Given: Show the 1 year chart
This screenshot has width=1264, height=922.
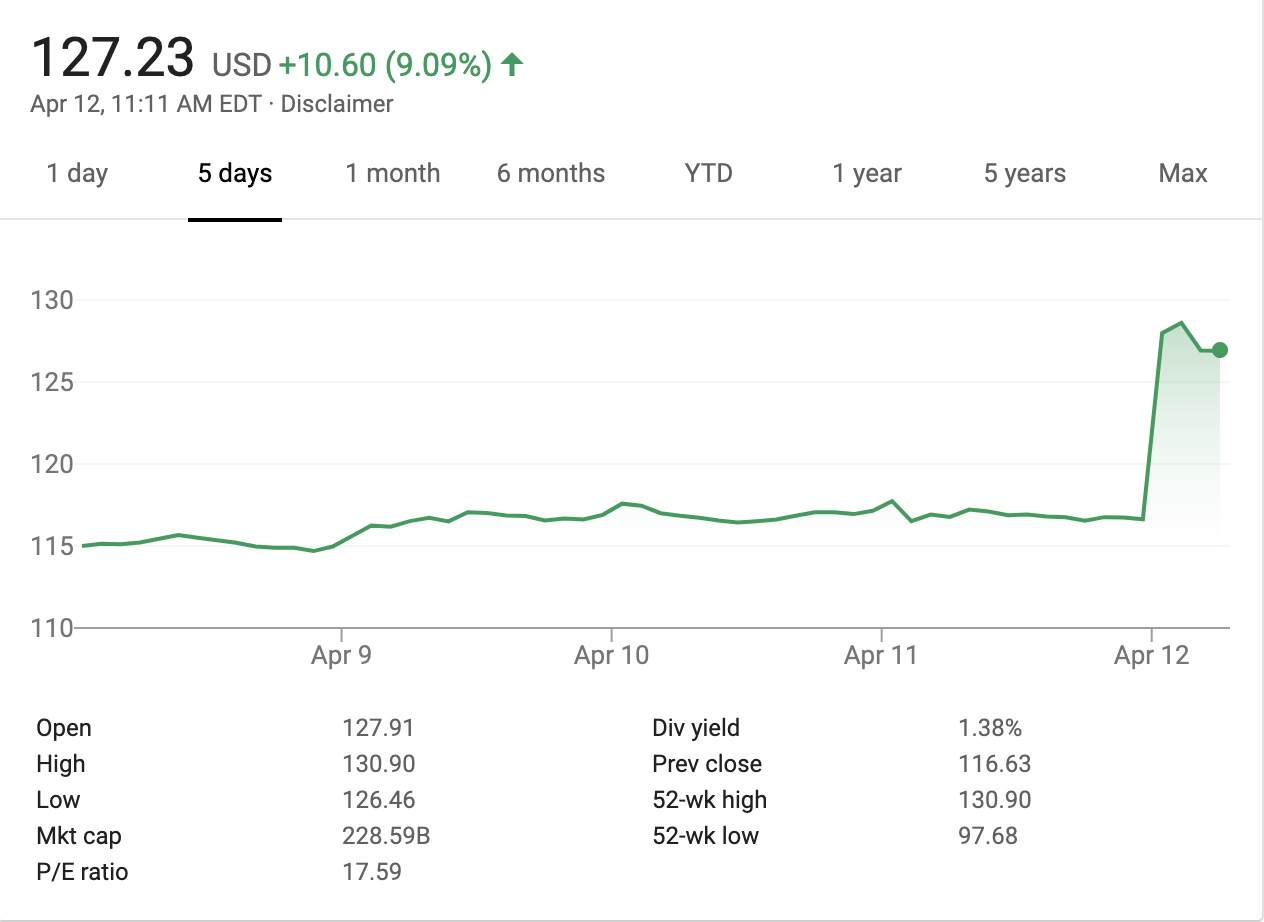Looking at the screenshot, I should tap(867, 174).
